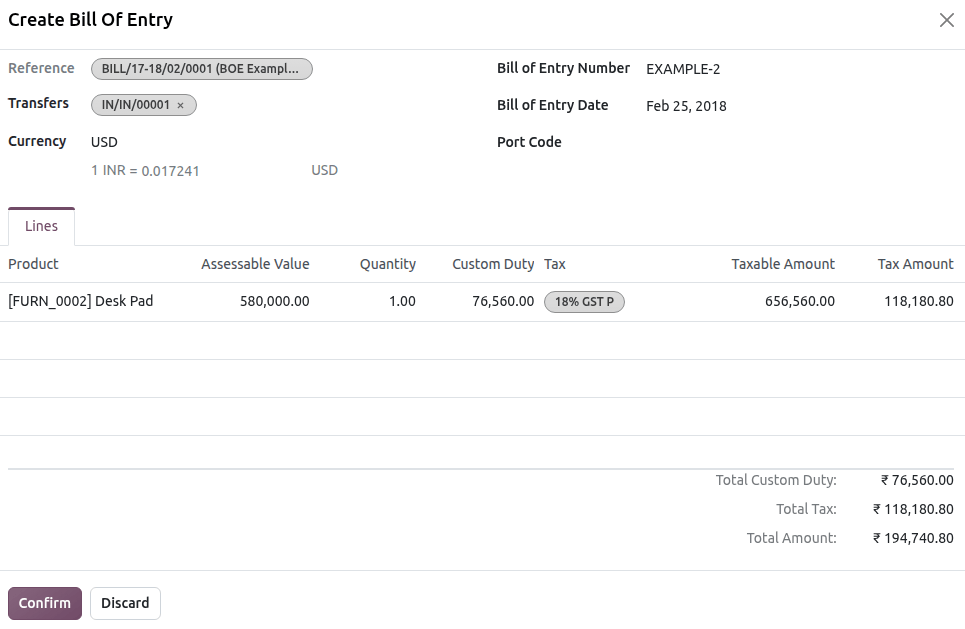Click the Total Amount ₹ 194,740.80 value

pyautogui.click(x=913, y=538)
